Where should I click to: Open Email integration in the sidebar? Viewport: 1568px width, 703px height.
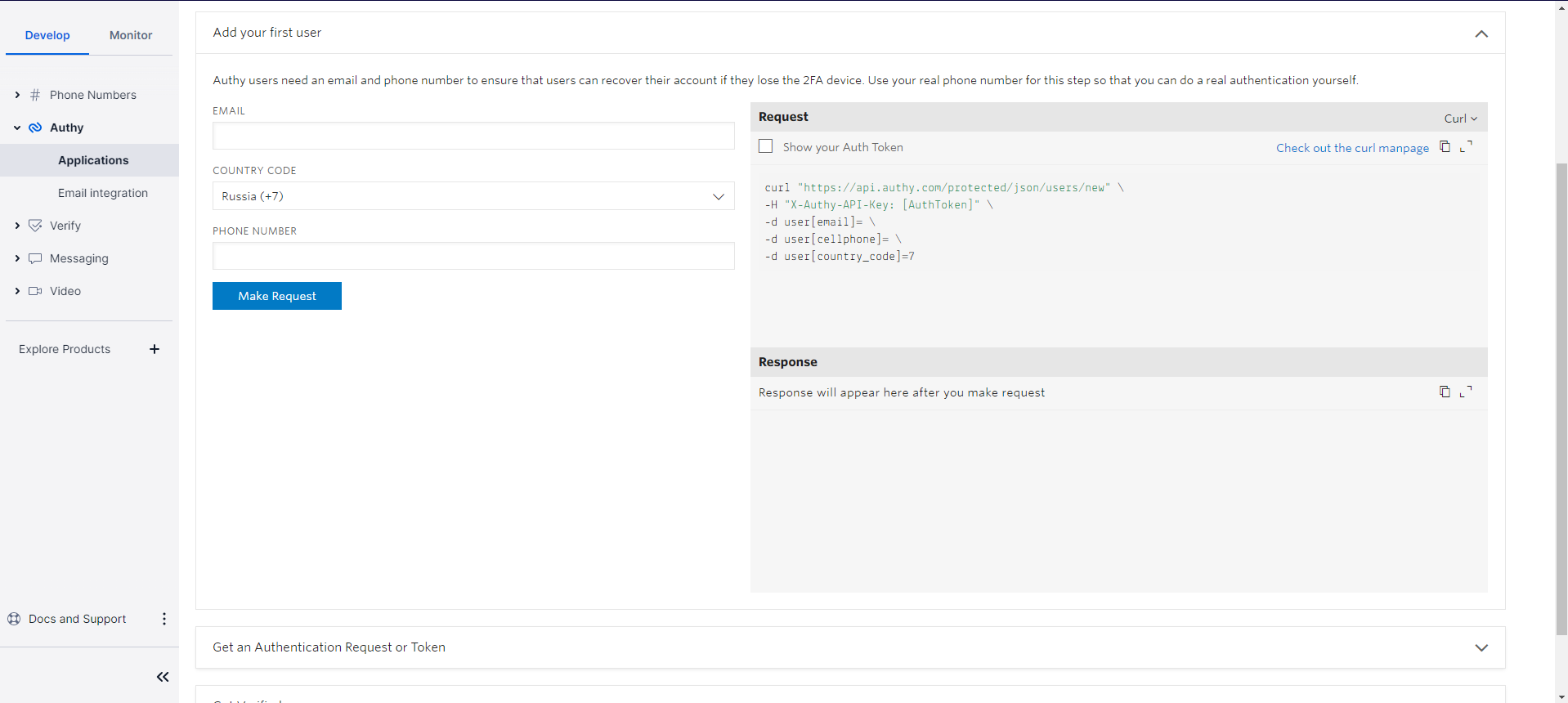tap(103, 193)
